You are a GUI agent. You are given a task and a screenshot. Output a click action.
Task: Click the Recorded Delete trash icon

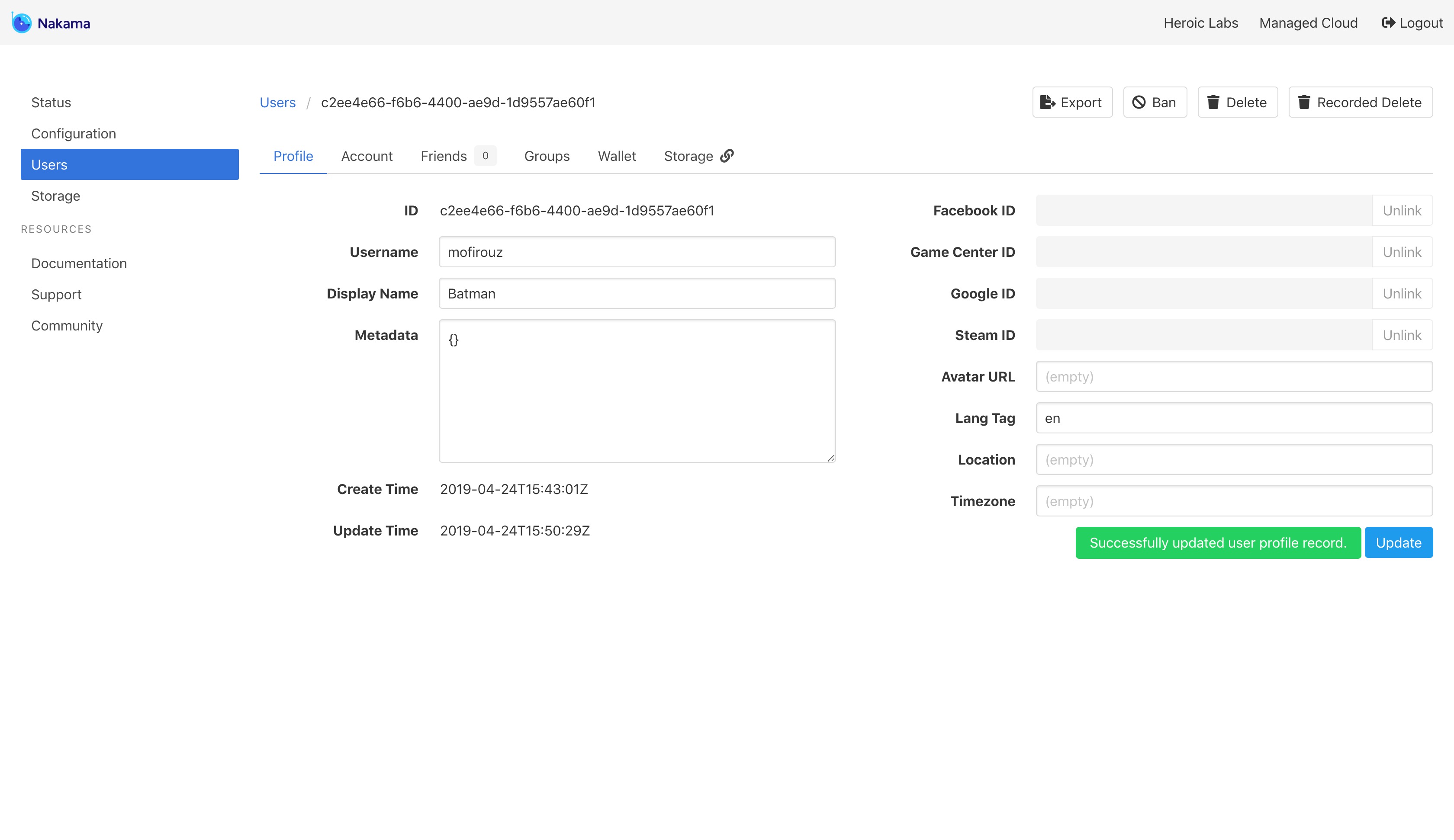tap(1303, 103)
